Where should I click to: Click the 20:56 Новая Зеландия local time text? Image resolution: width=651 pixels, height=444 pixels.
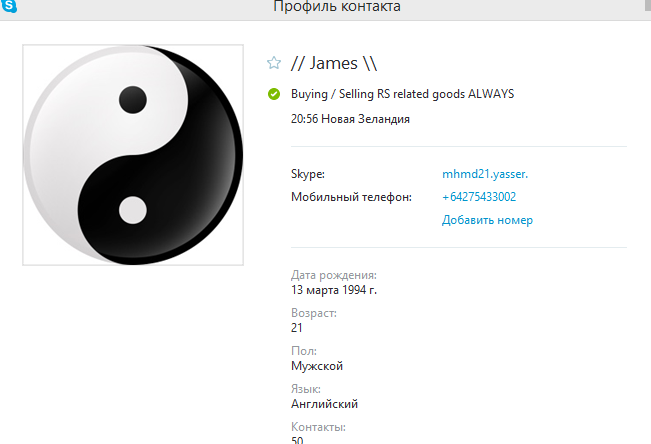tap(350, 119)
